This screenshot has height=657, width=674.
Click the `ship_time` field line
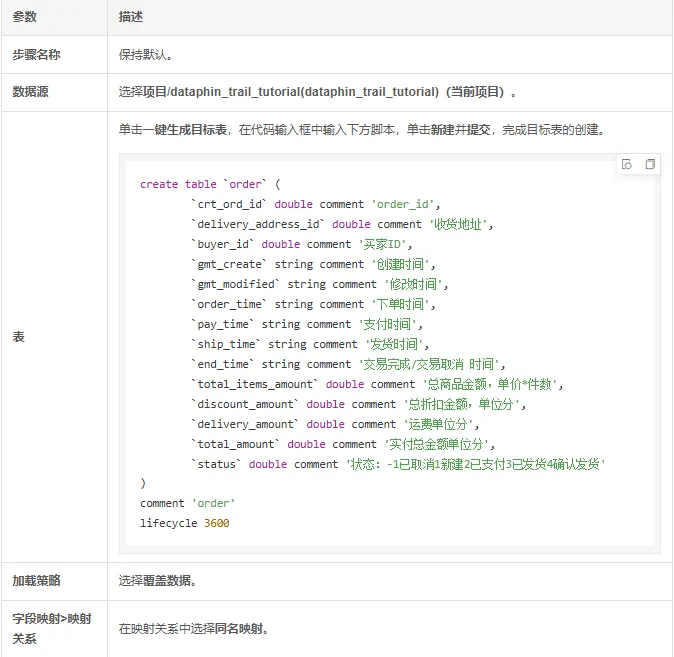[310, 344]
